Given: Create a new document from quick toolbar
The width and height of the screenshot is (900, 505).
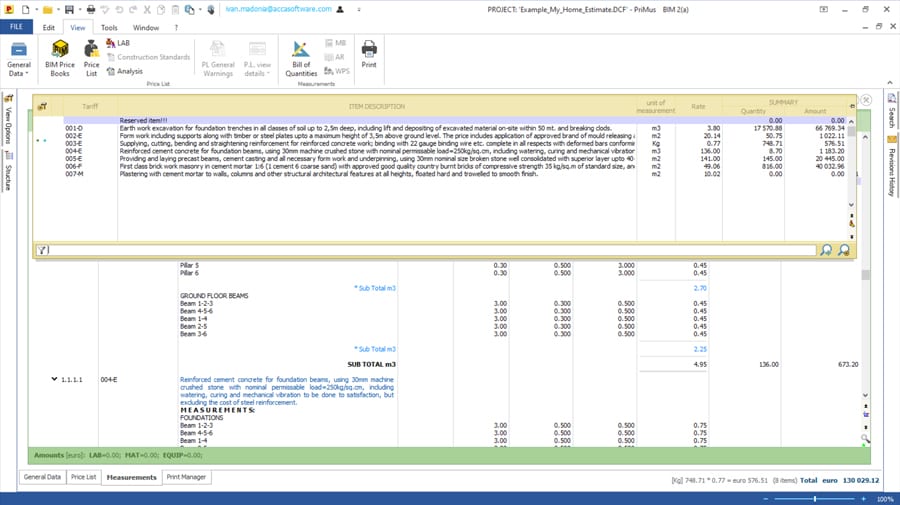Looking at the screenshot, I should [x=25, y=9].
